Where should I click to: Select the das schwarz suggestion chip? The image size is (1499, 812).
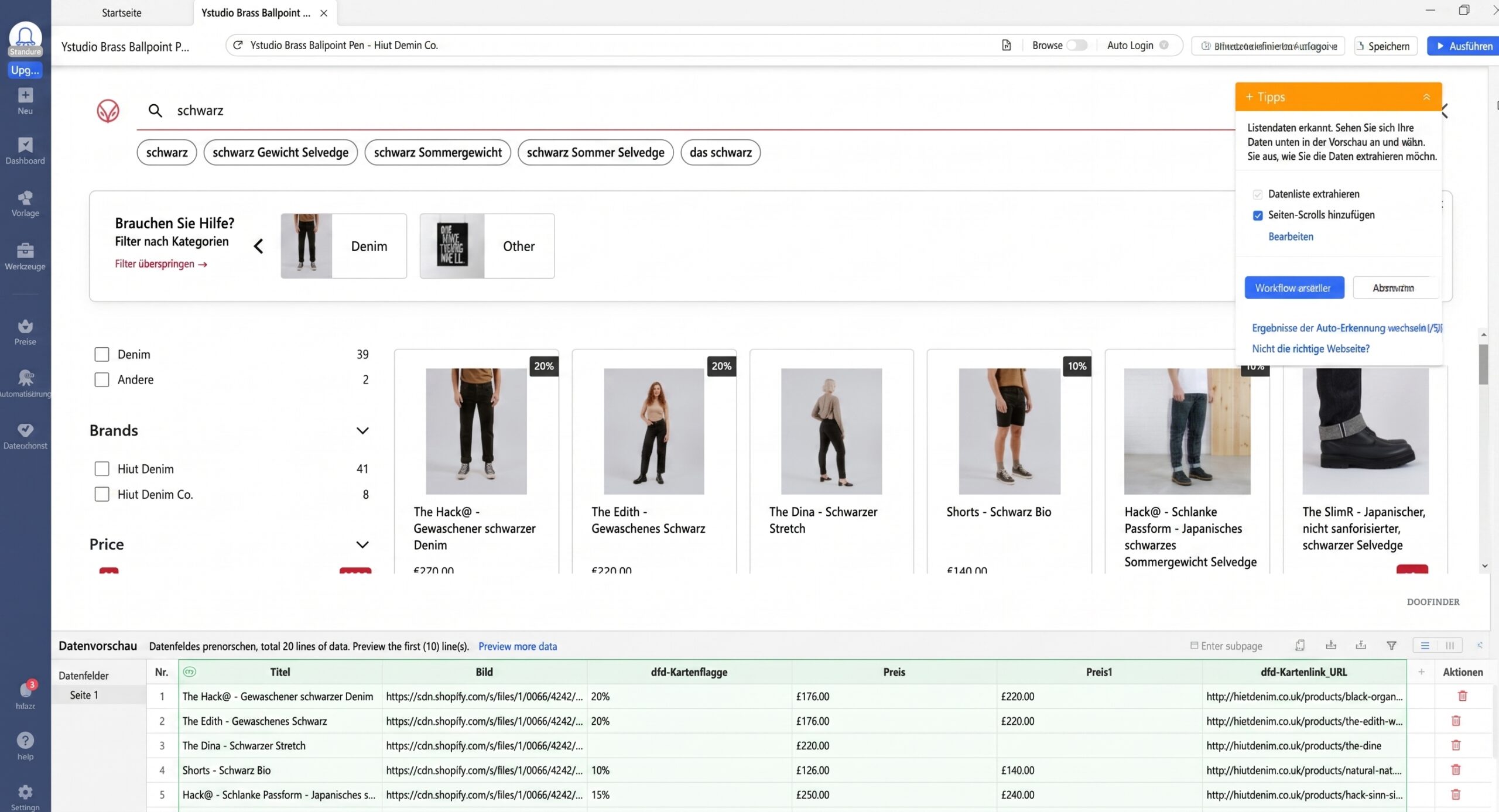point(720,152)
